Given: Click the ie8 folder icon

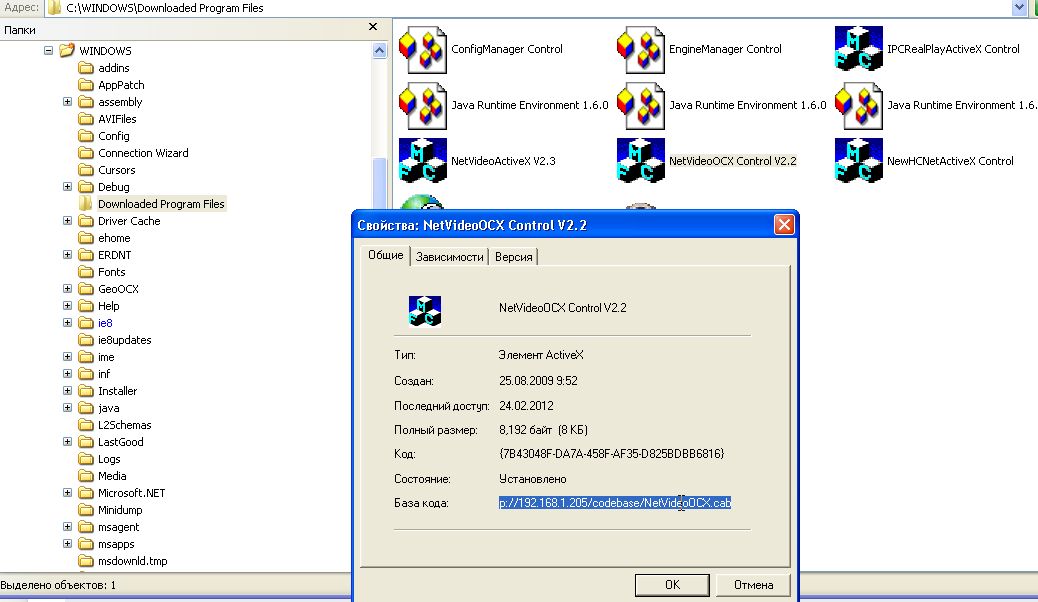Looking at the screenshot, I should click(x=86, y=323).
